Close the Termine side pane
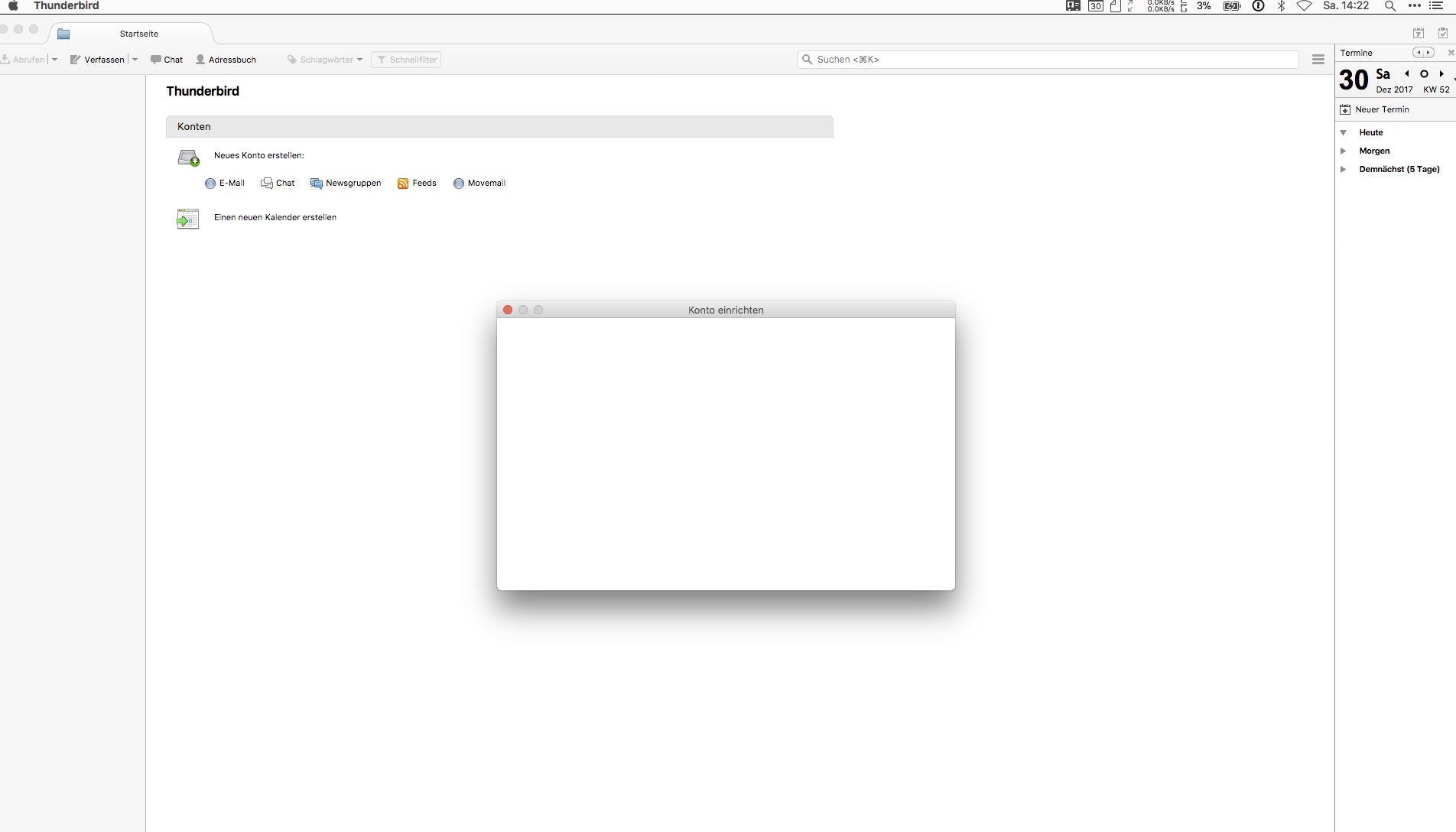Image resolution: width=1456 pixels, height=832 pixels. coord(1451,53)
